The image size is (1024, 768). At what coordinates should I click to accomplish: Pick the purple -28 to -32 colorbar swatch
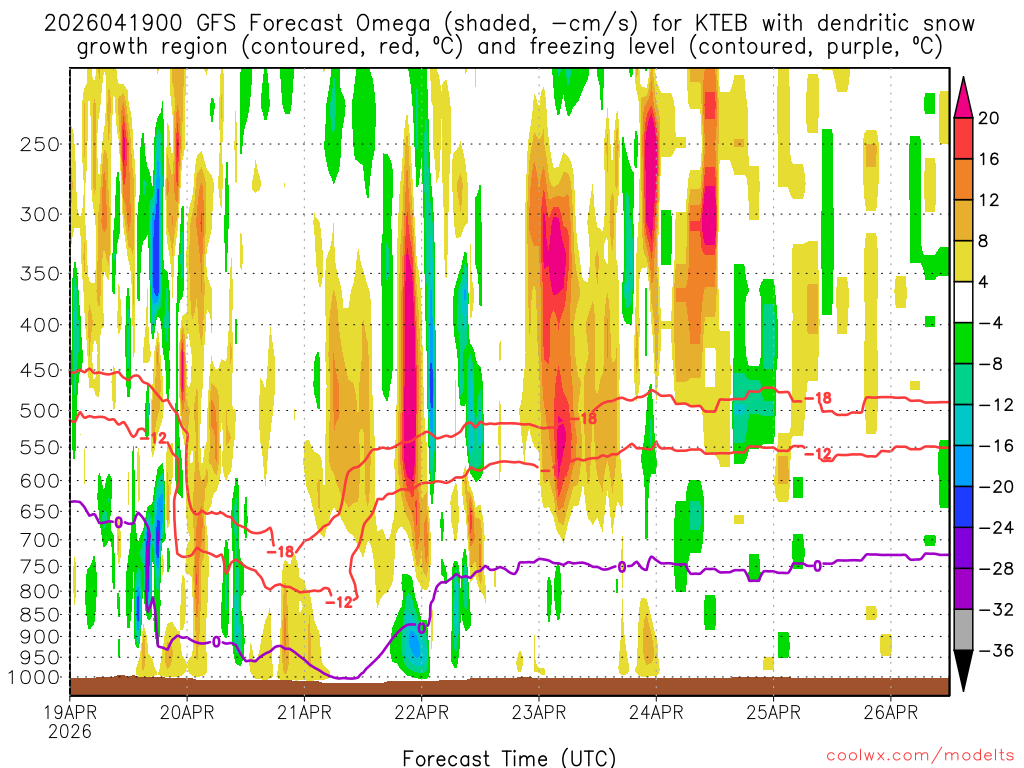(963, 588)
